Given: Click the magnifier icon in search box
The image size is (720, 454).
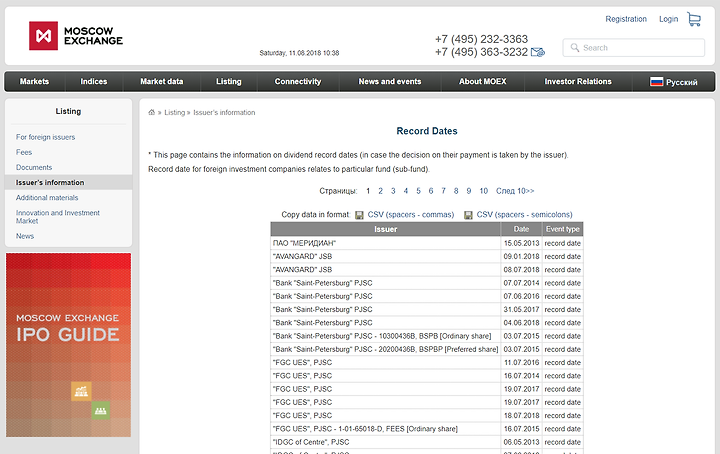Looking at the screenshot, I should click(x=574, y=47).
